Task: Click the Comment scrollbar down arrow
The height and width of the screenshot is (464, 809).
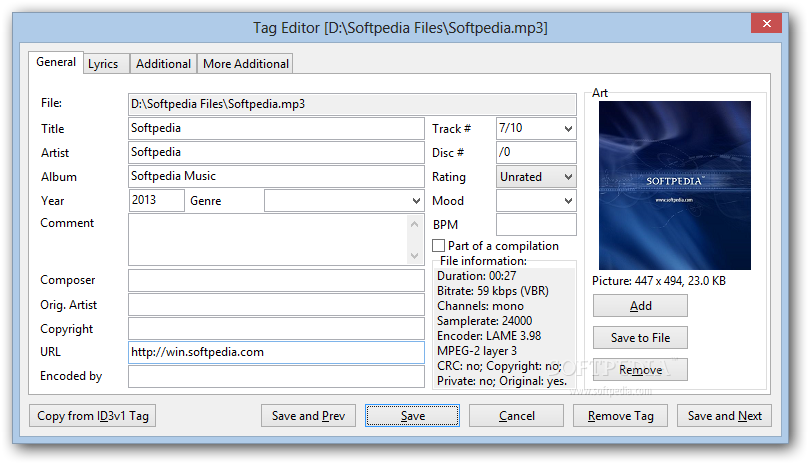Action: [x=414, y=255]
